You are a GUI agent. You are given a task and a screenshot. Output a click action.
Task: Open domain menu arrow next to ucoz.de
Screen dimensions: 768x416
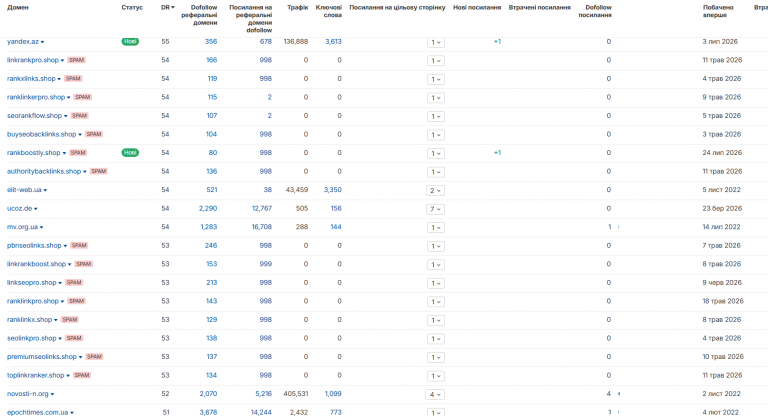(36, 209)
